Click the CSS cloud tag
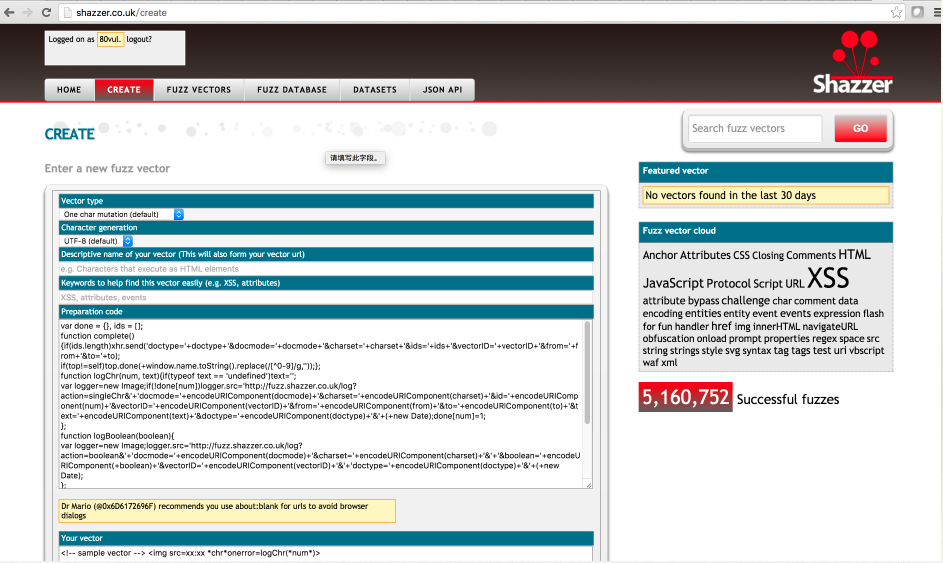Screen dimensions: 943x563 [741, 255]
